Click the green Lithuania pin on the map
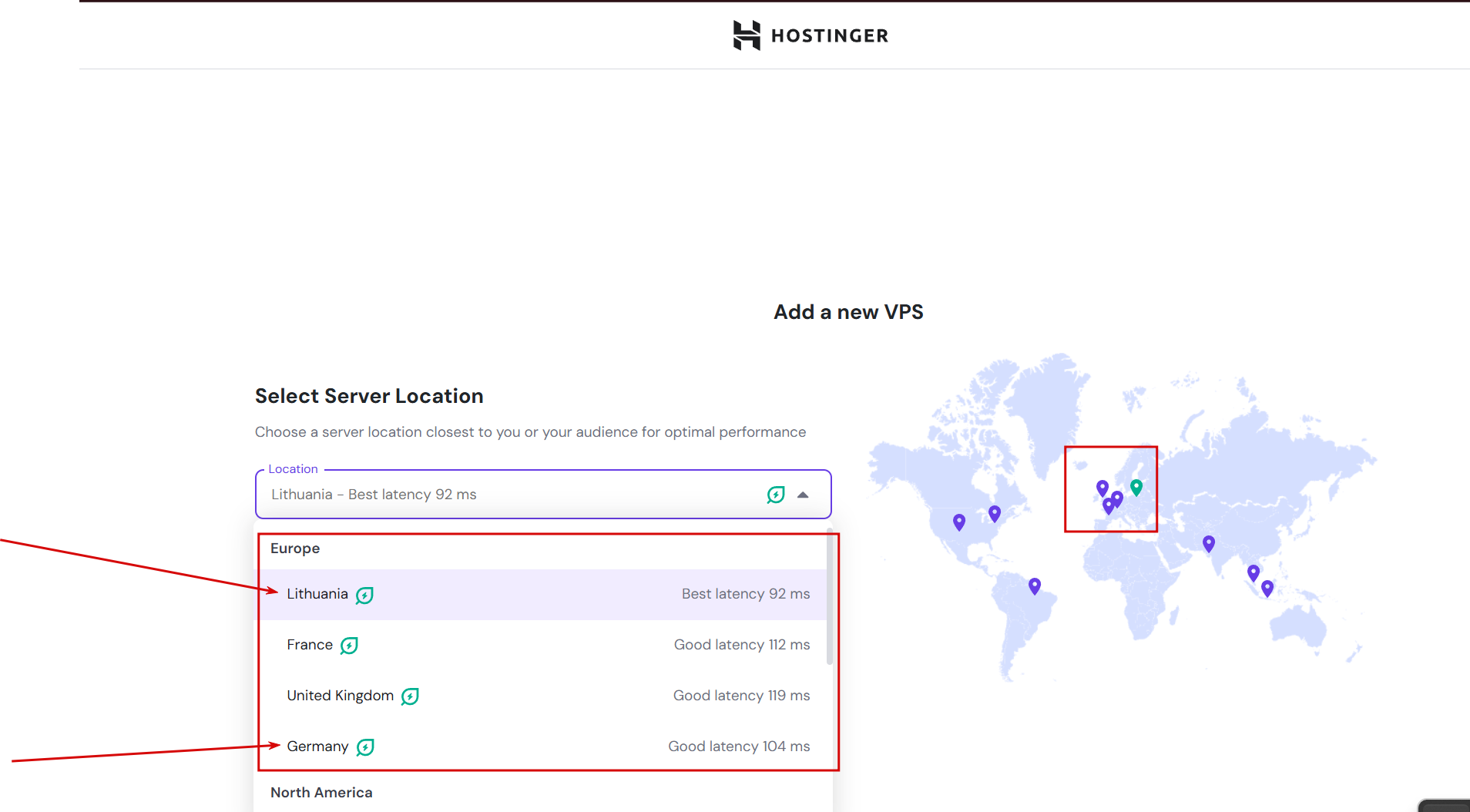1470x812 pixels. pyautogui.click(x=1136, y=487)
